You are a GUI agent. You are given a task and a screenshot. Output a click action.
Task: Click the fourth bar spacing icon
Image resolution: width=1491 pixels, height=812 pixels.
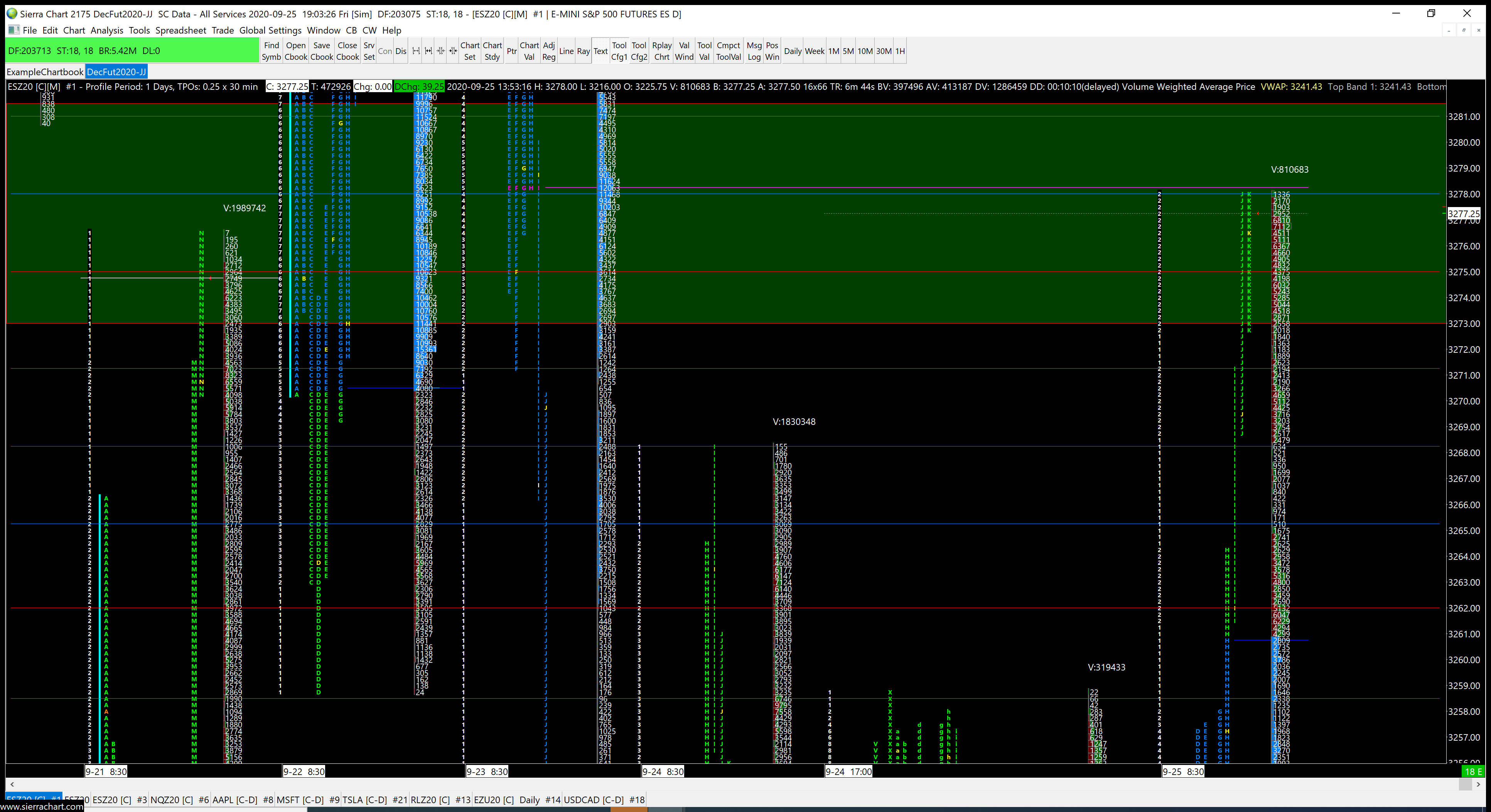pyautogui.click(x=453, y=51)
